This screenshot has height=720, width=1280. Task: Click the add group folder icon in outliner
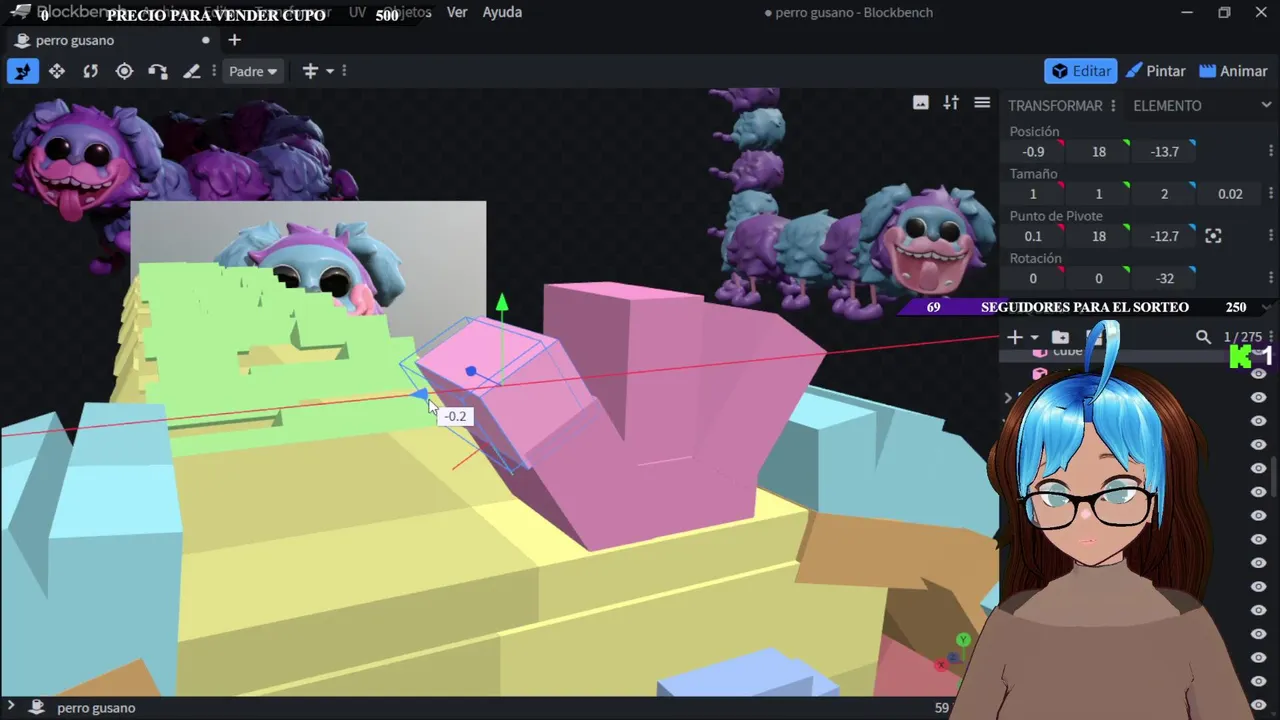tap(1060, 337)
